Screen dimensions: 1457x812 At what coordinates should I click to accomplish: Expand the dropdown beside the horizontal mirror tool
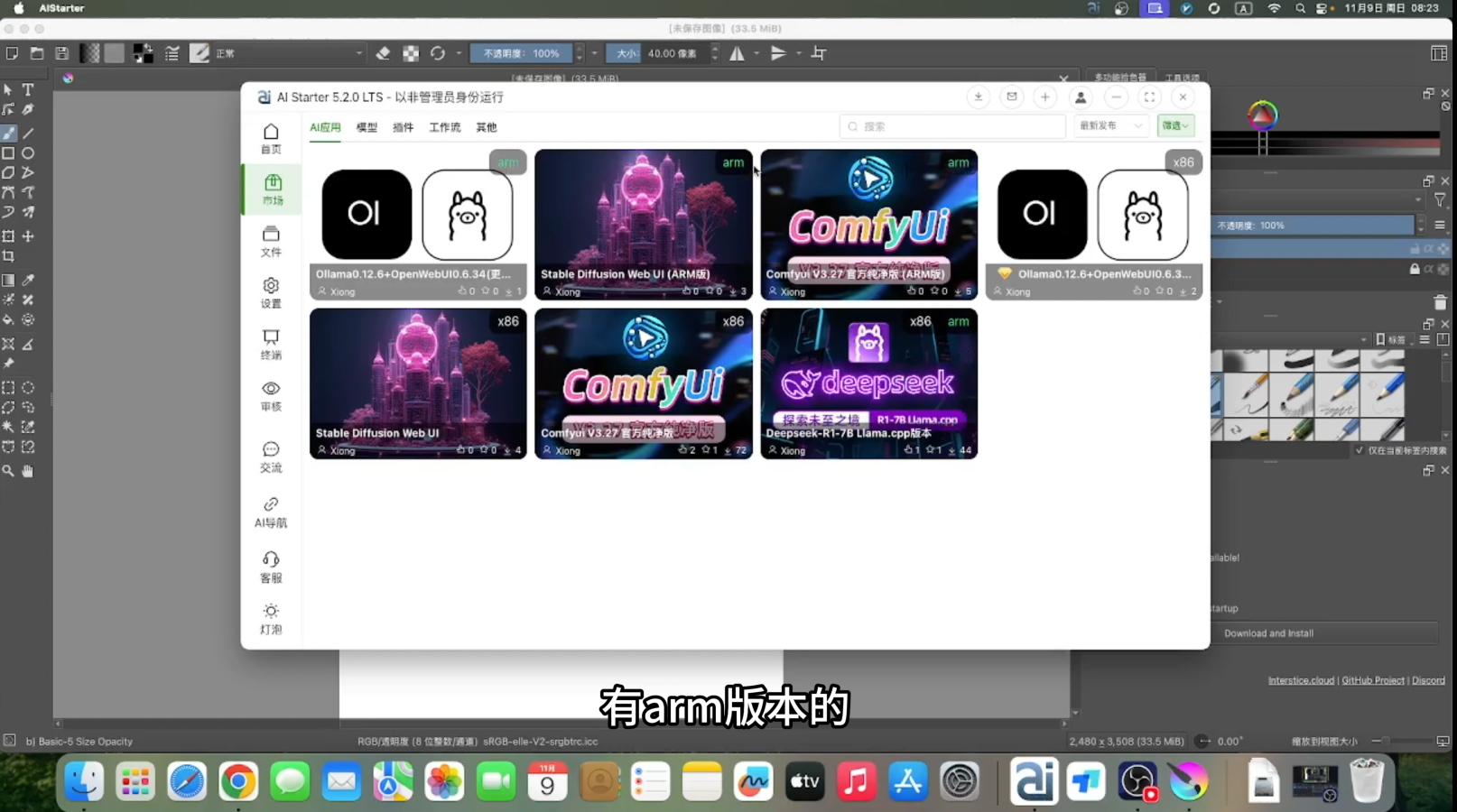756,53
